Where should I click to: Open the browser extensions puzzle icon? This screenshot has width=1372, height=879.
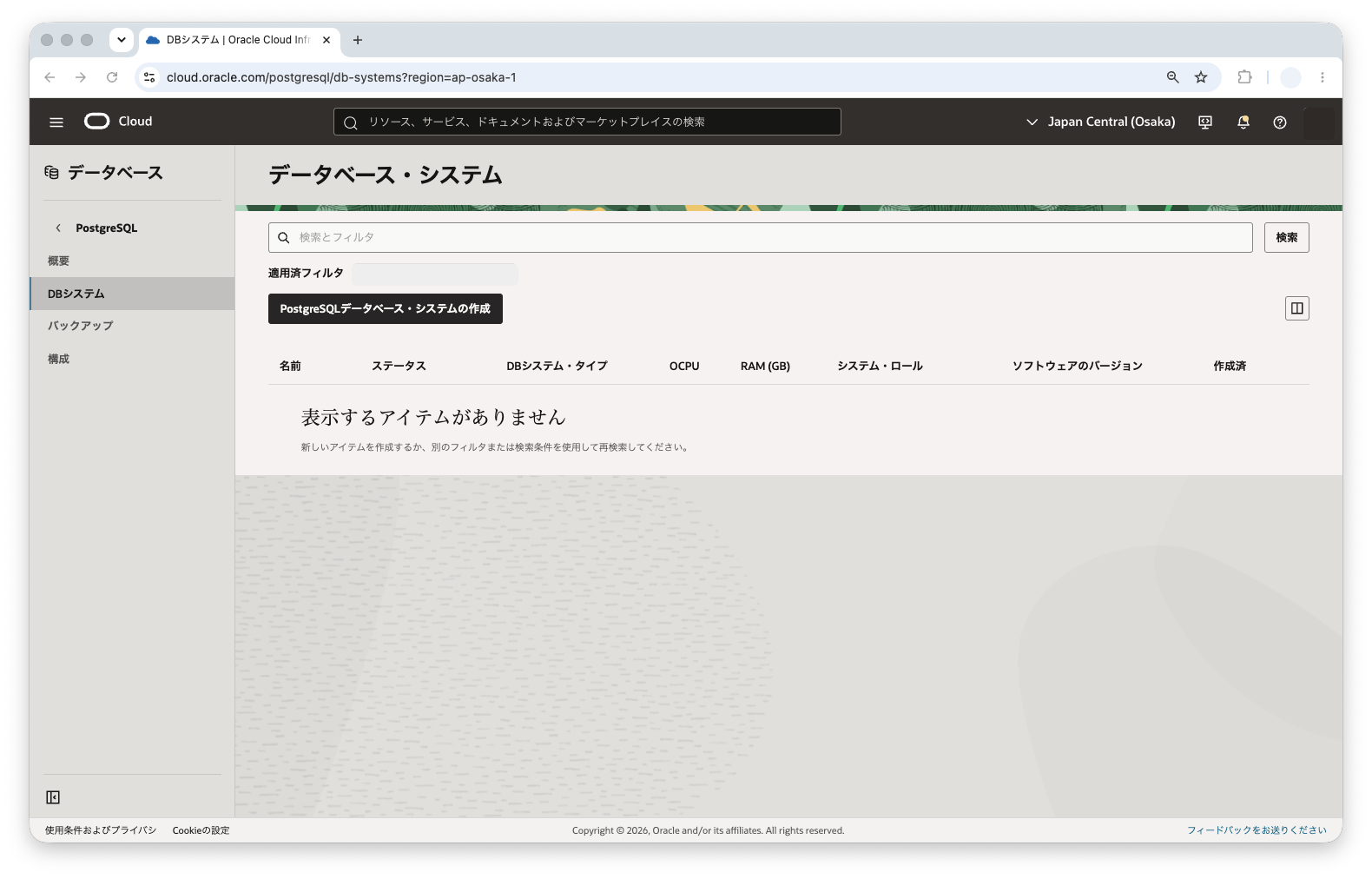pos(1244,77)
